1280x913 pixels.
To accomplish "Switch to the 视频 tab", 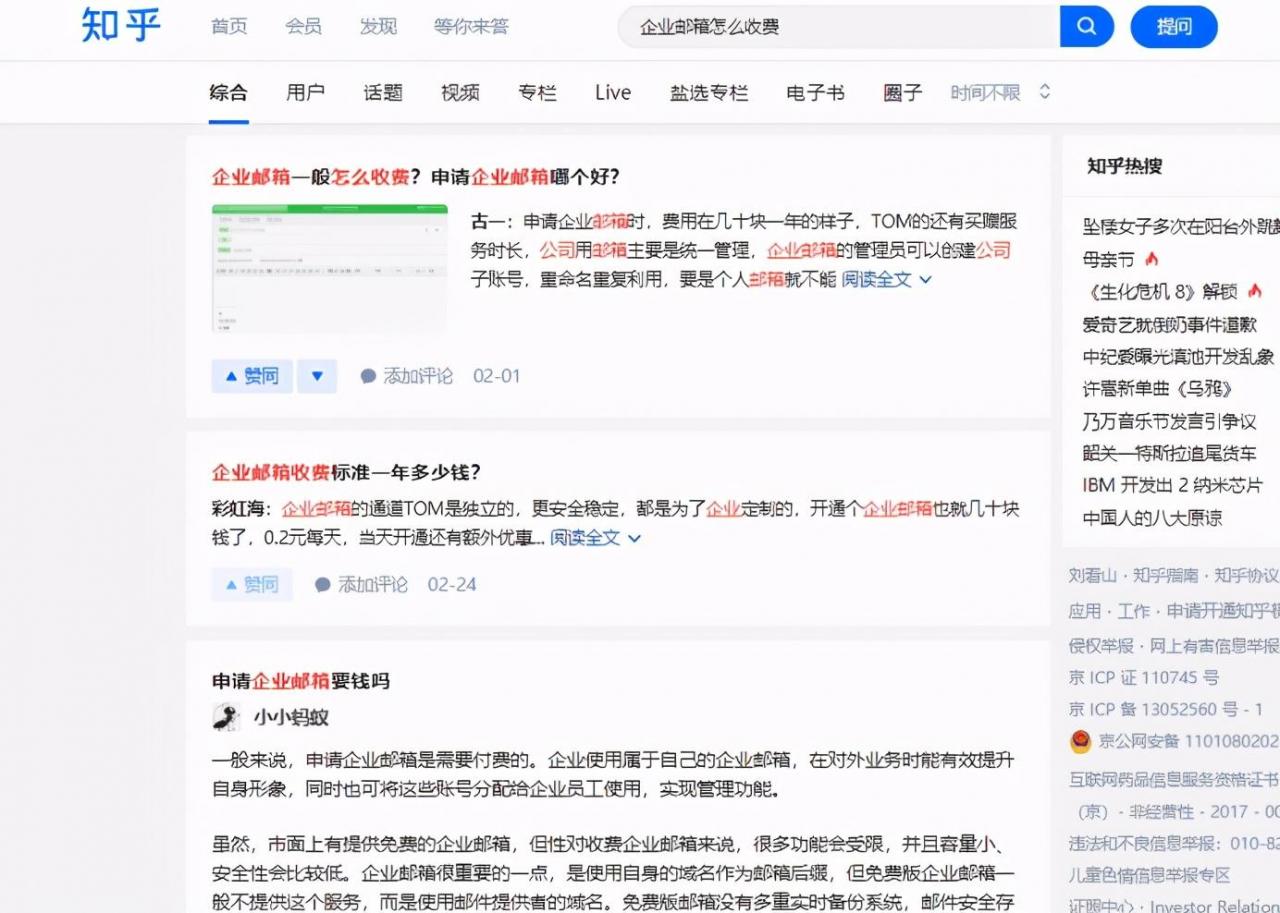I will pyautogui.click(x=459, y=91).
